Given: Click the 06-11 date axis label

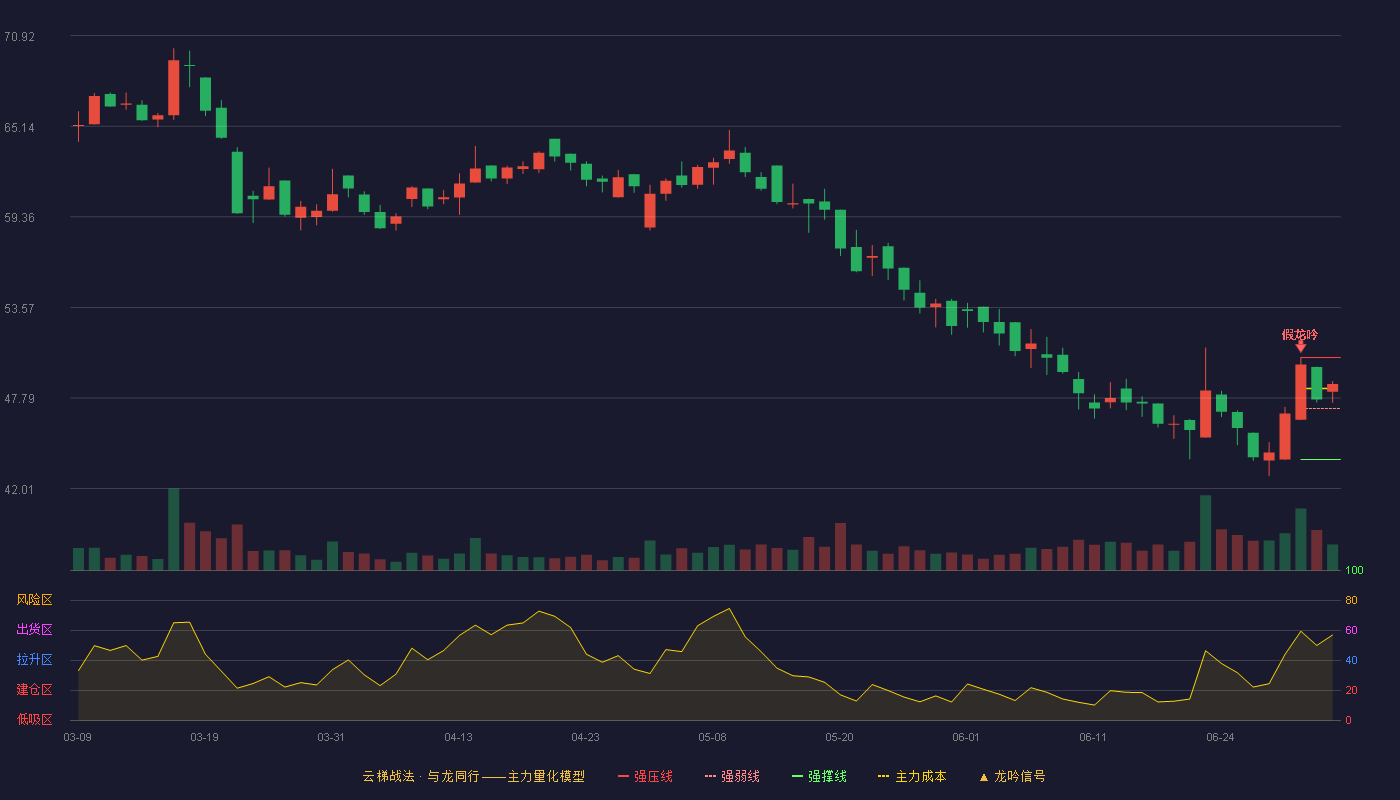Looking at the screenshot, I should [x=1093, y=737].
